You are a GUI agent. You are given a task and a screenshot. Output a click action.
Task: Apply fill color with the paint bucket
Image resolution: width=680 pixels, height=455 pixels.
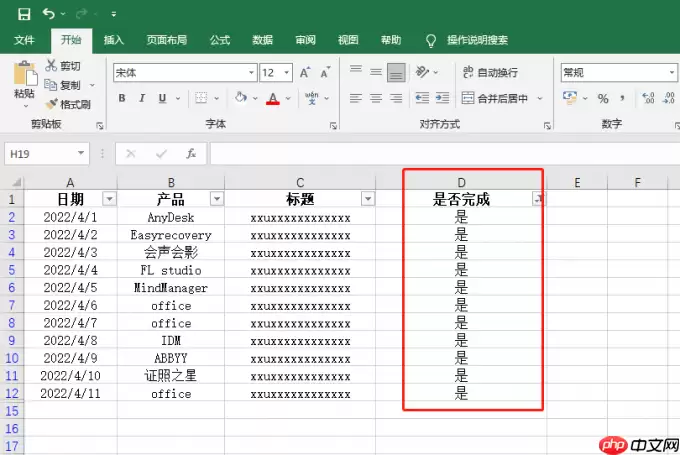[x=241, y=98]
